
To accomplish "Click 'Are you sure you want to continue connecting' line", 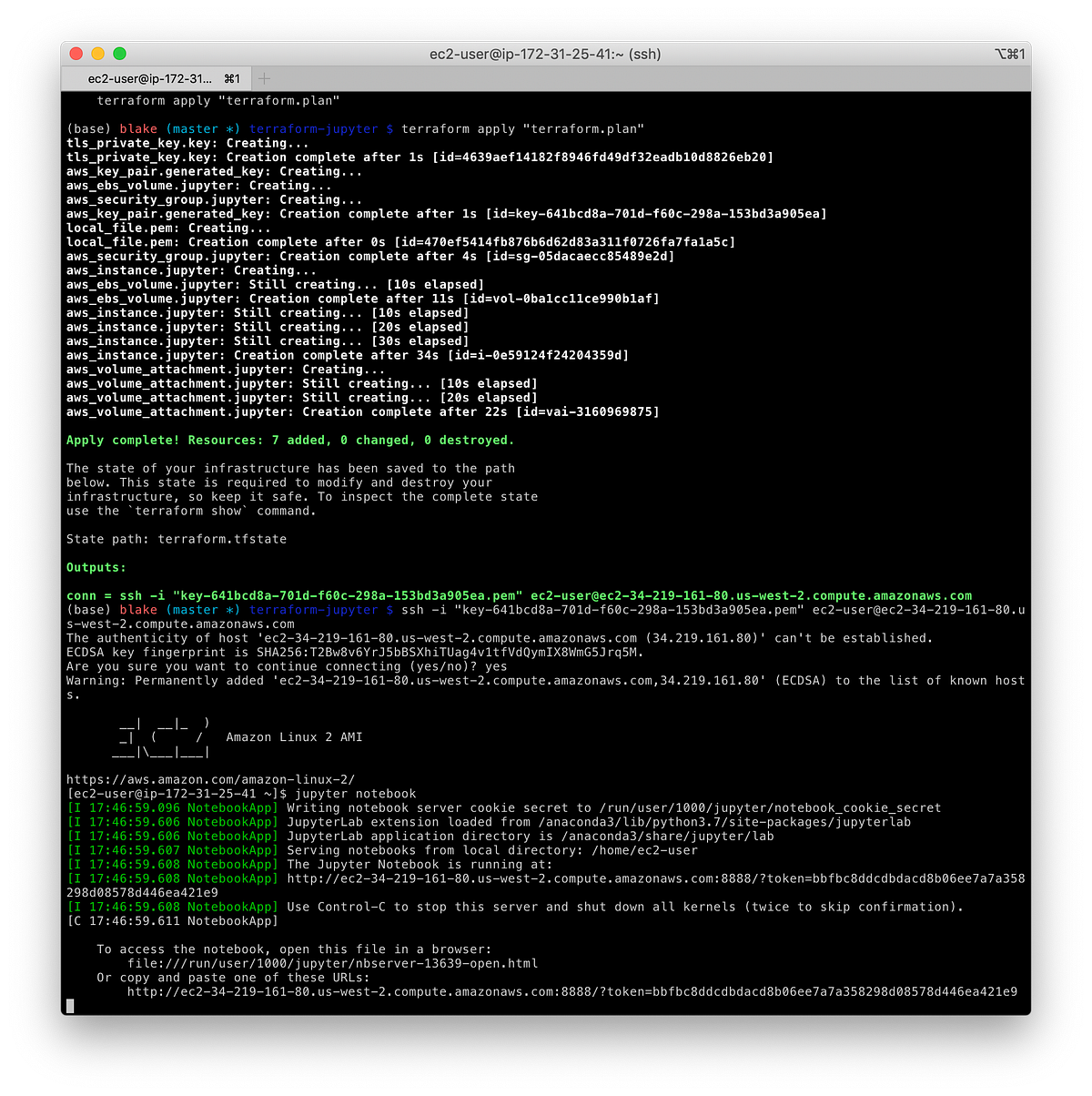I will 287,666.
